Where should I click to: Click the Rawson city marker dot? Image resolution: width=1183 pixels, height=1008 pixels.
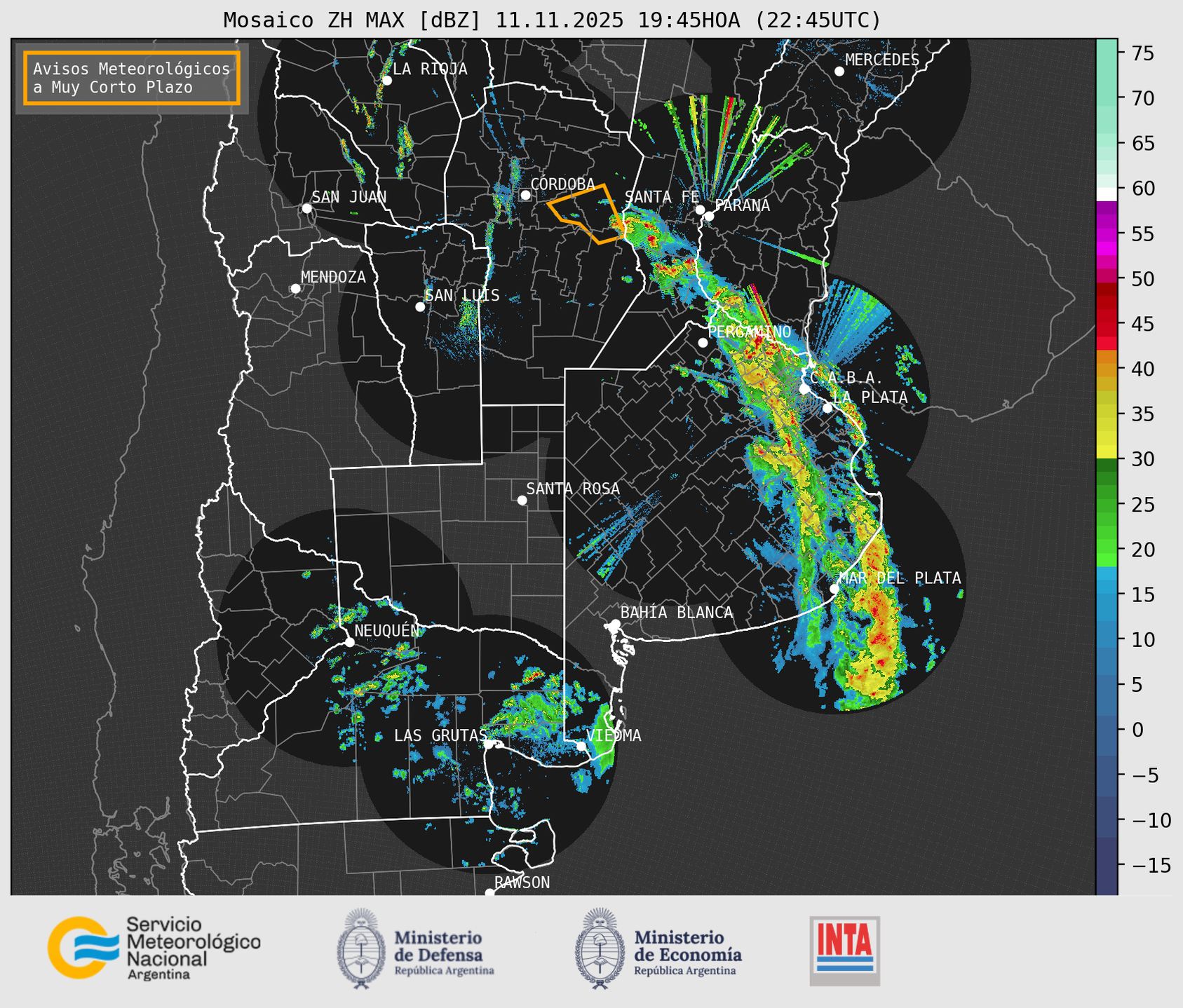tap(489, 892)
